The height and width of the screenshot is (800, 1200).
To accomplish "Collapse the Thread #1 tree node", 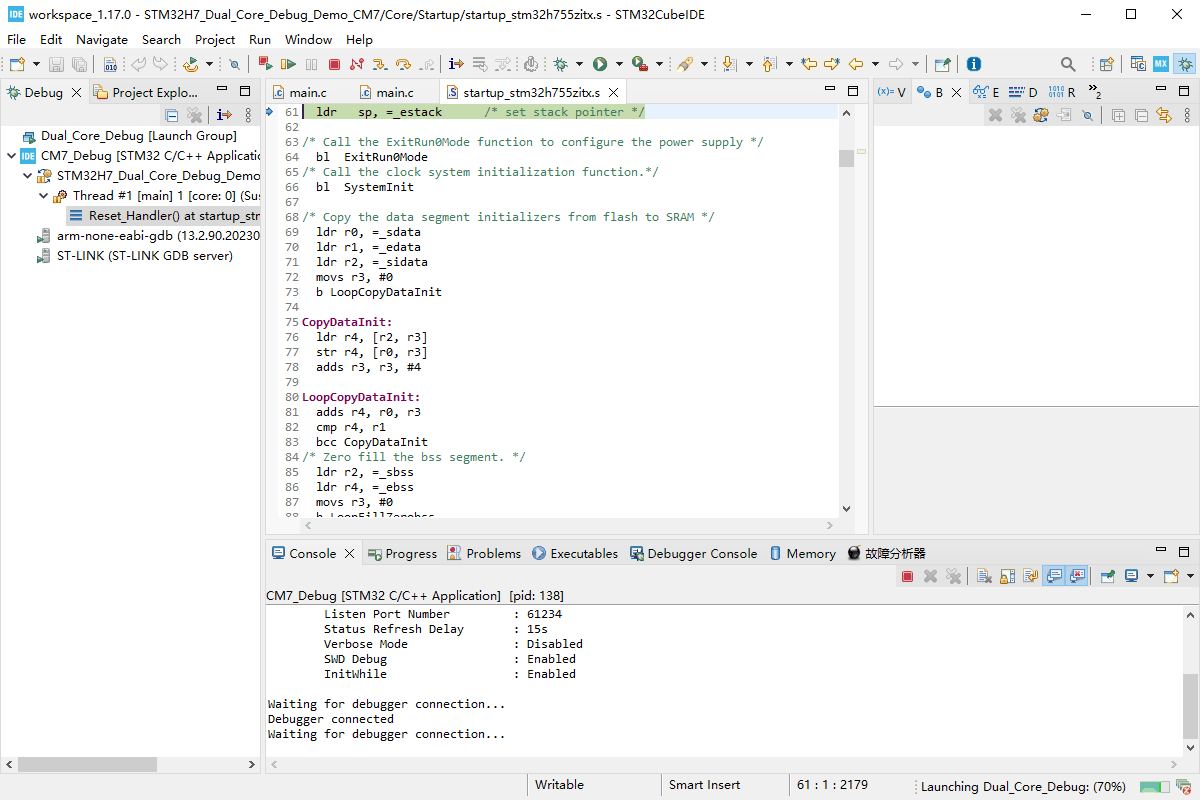I will (43, 196).
